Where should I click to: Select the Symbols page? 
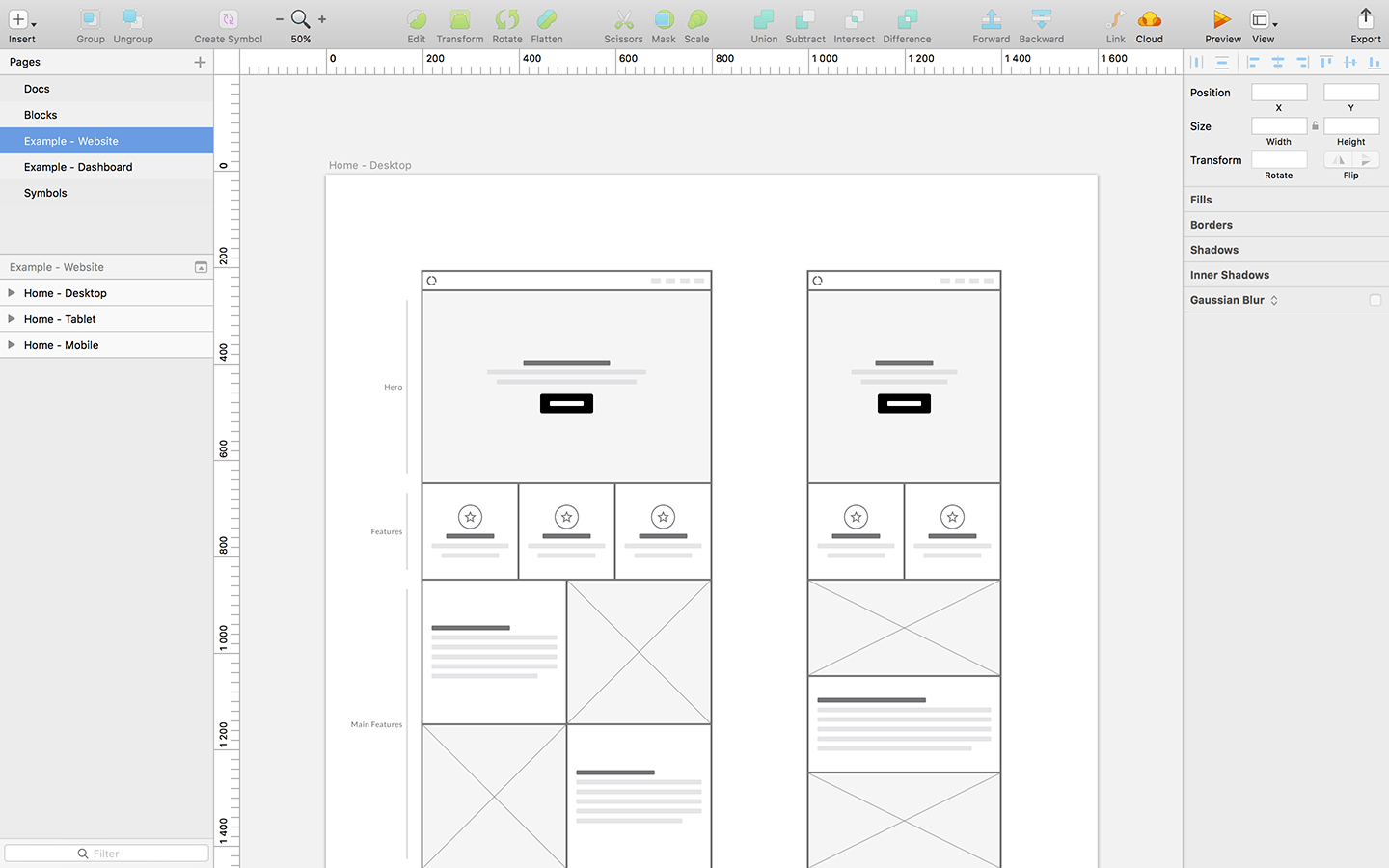click(106, 193)
